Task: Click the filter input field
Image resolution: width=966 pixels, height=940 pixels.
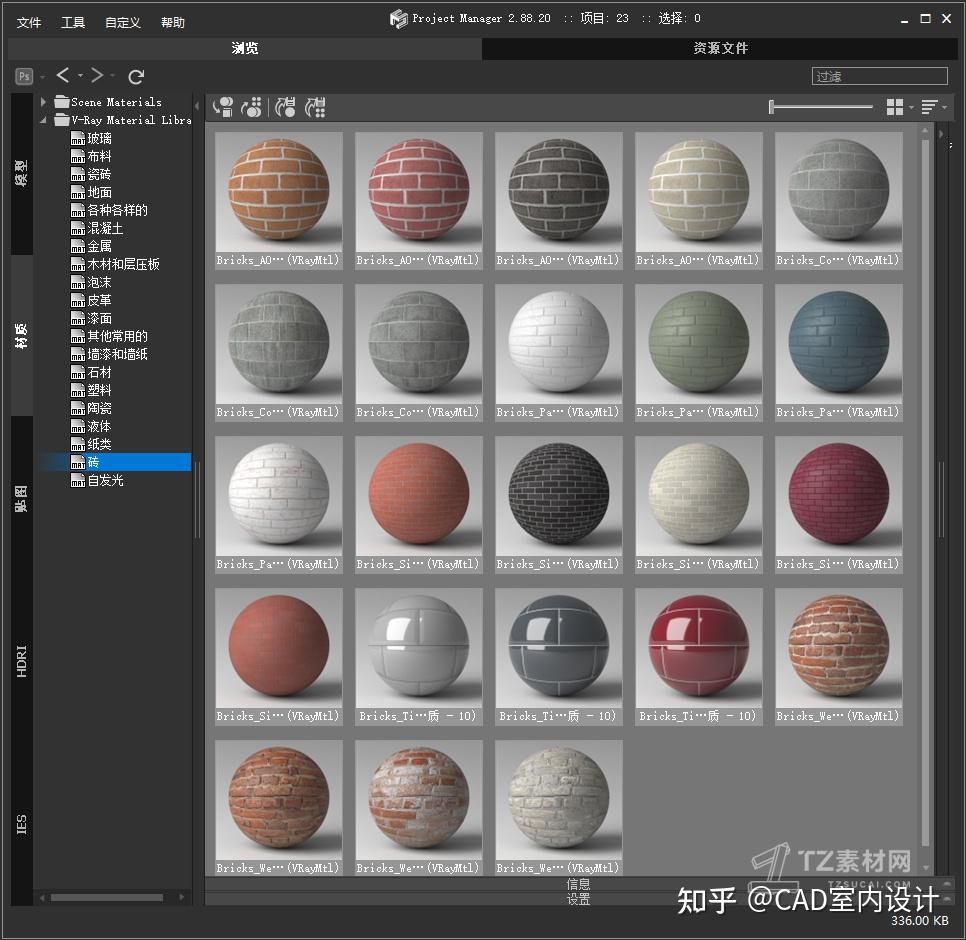Action: tap(879, 75)
